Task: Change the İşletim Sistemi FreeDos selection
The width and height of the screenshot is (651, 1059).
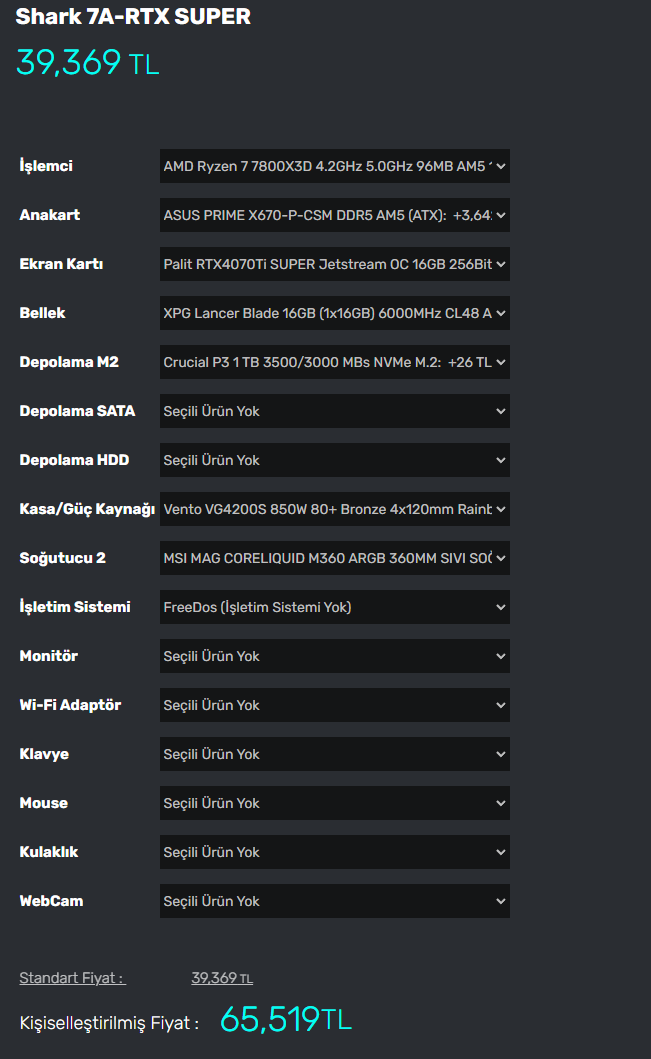Action: coord(334,607)
